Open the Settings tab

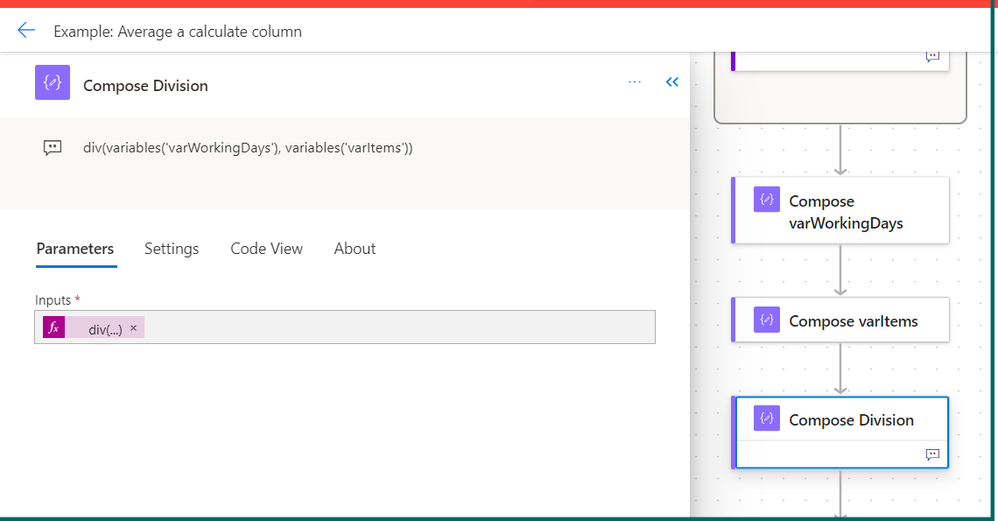pyautogui.click(x=171, y=249)
